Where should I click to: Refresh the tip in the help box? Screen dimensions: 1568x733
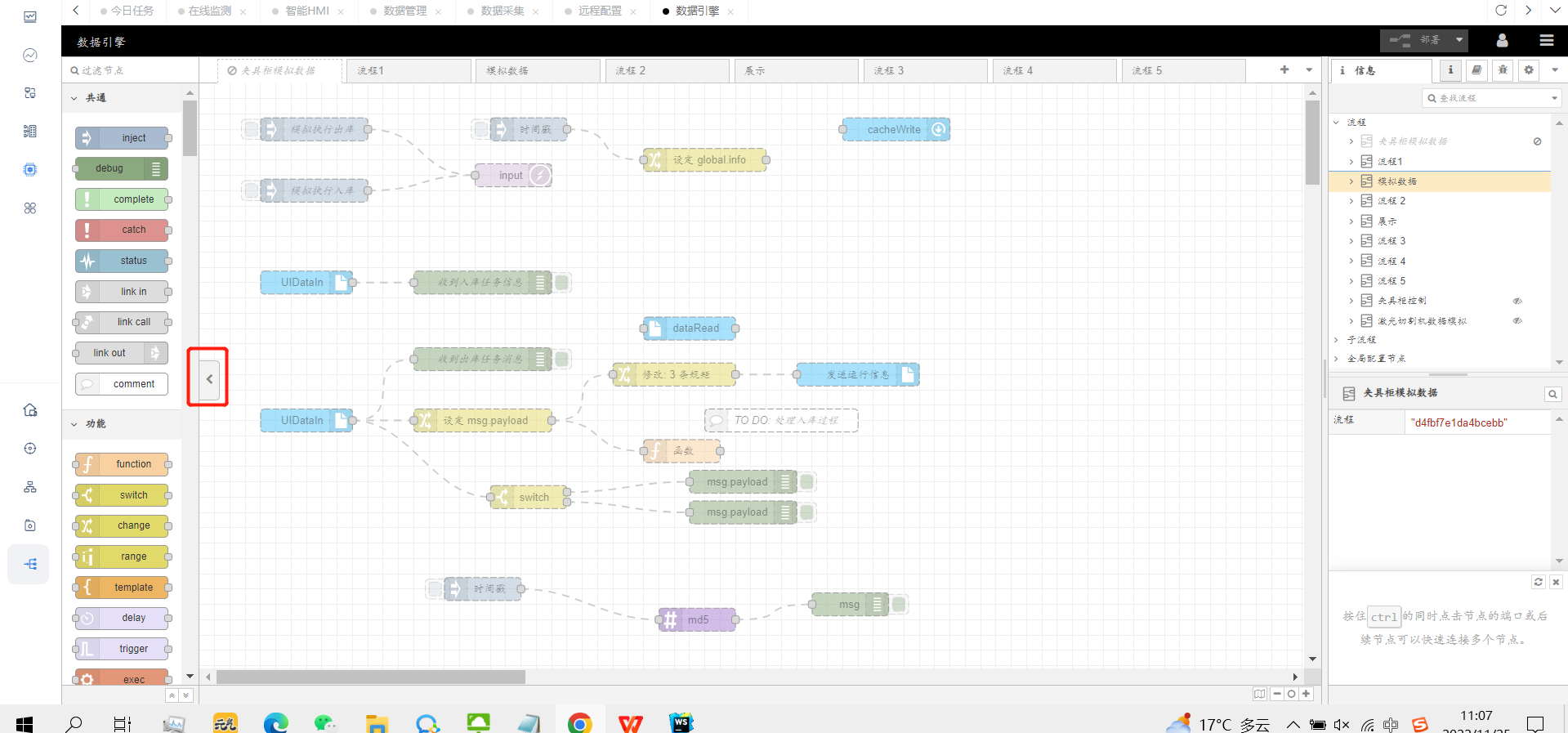[1538, 582]
